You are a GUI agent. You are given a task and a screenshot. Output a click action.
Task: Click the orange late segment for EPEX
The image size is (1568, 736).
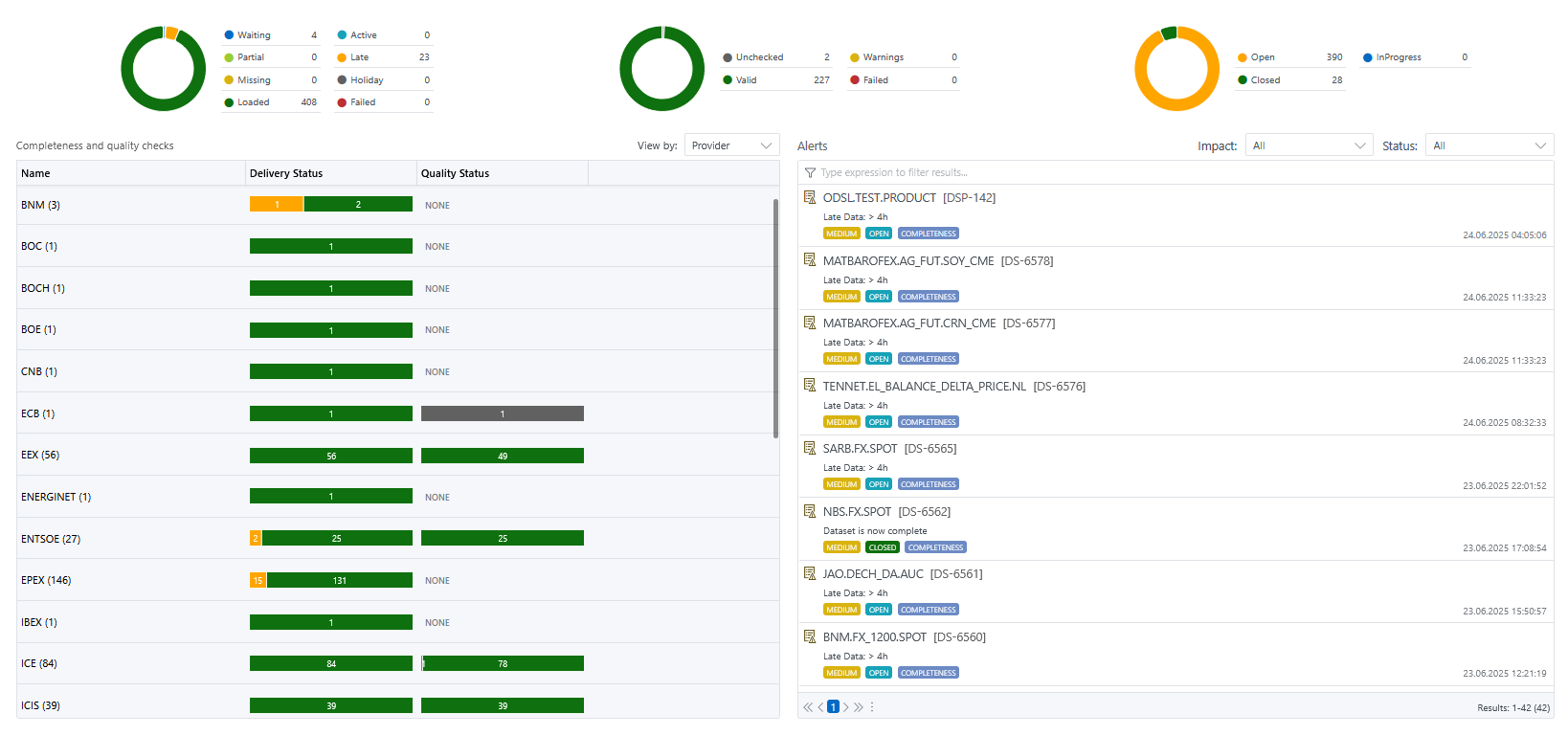pos(258,580)
